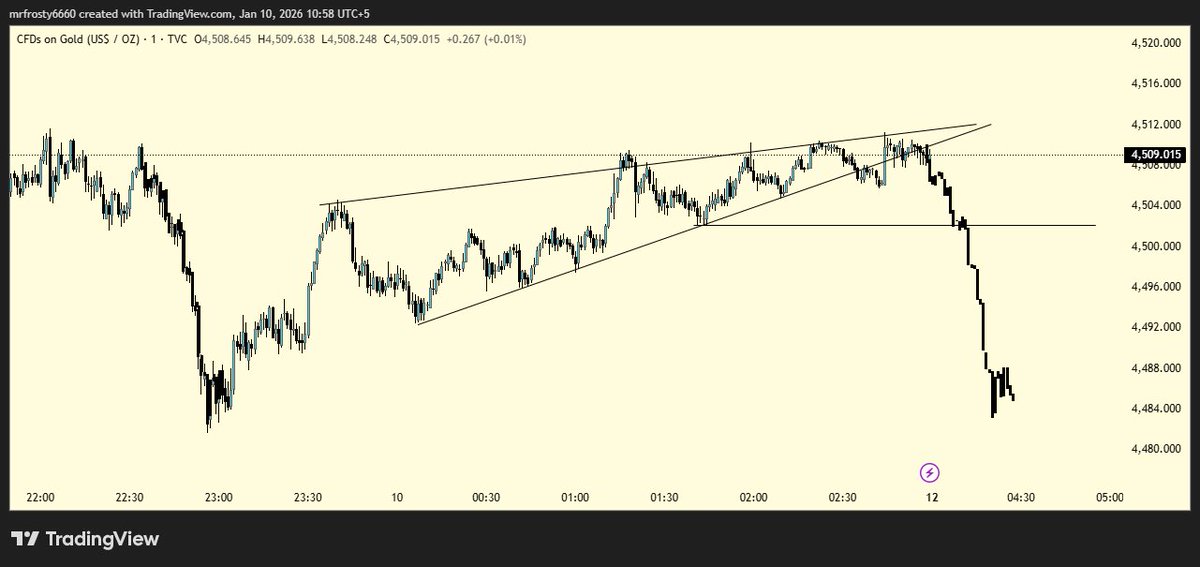
Task: Click the 02:00 time axis label
Action: point(753,498)
